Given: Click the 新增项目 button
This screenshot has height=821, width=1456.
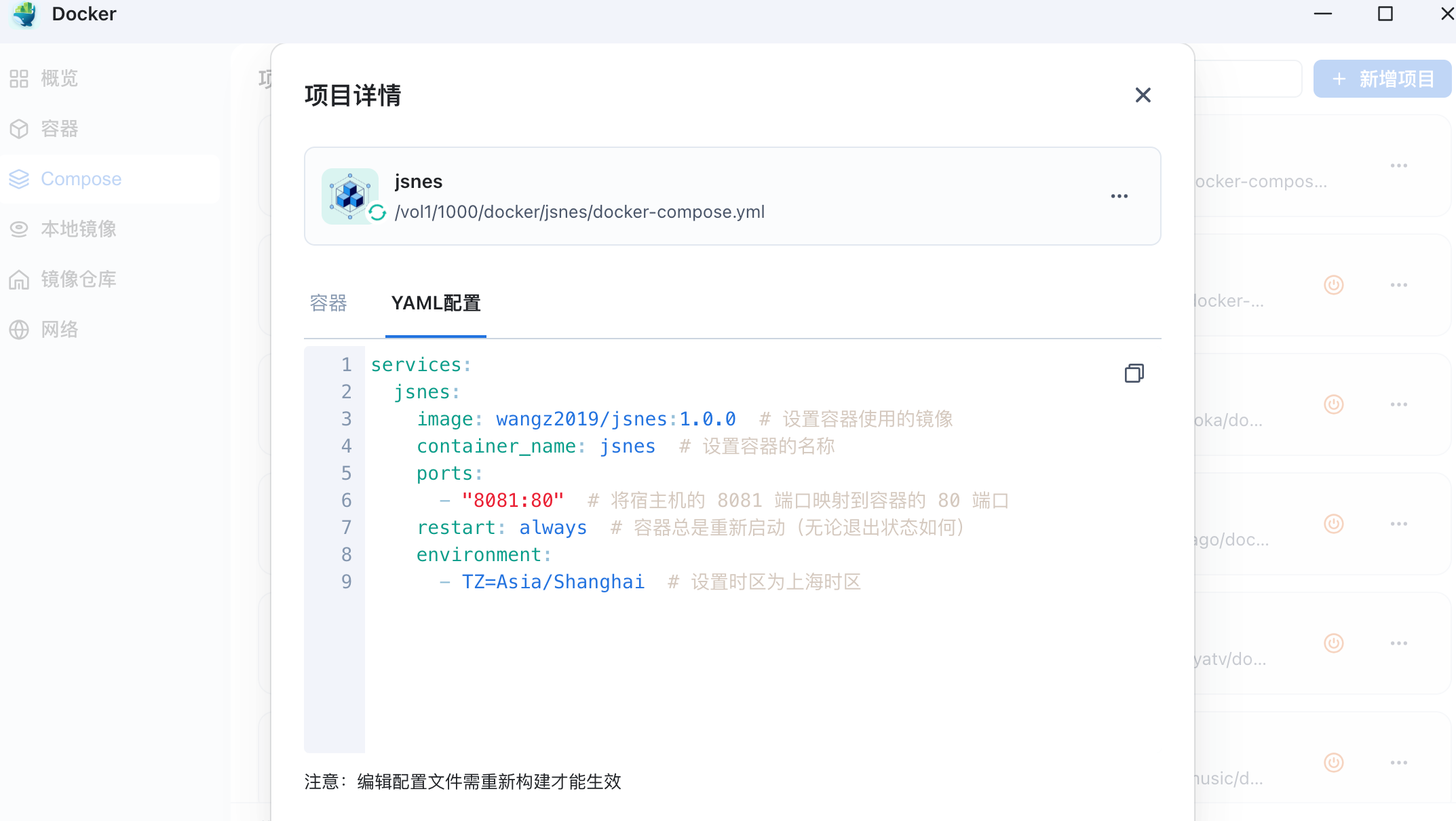Looking at the screenshot, I should (x=1382, y=79).
